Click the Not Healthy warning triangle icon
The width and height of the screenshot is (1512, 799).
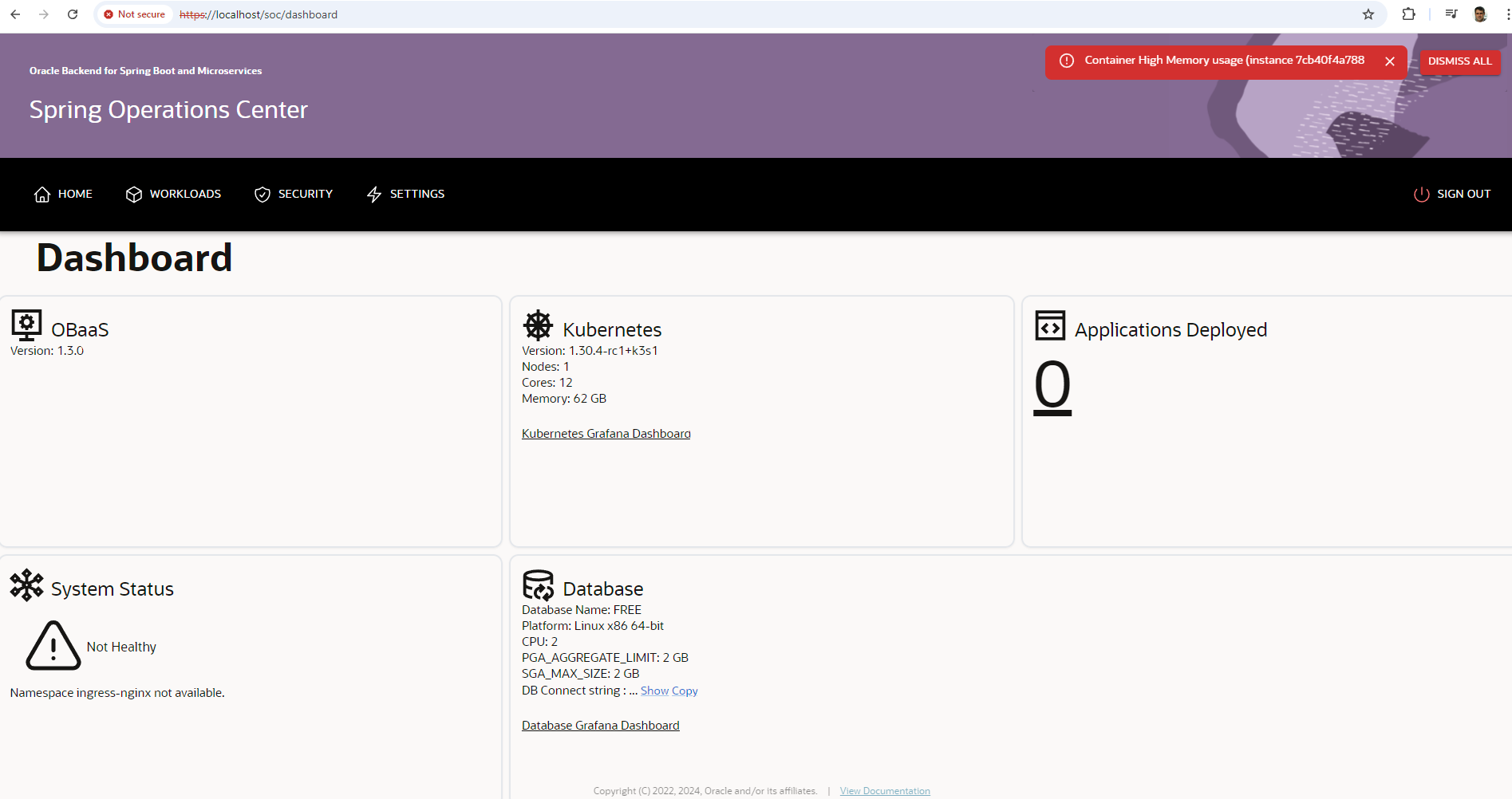[x=53, y=646]
